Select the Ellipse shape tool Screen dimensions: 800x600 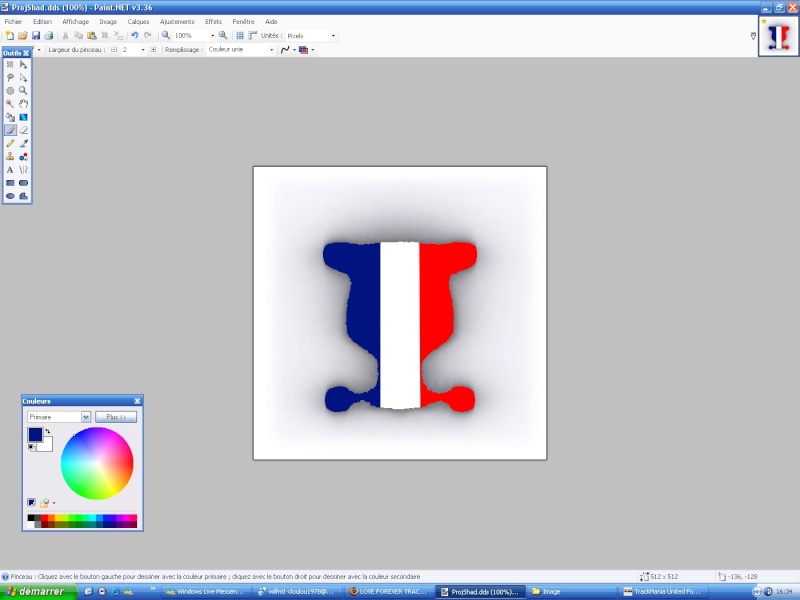(x=10, y=196)
